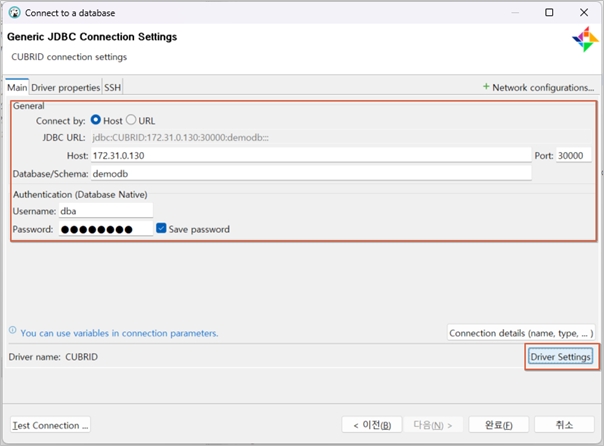Click the 'Driver name: CUBRID' label

pyautogui.click(x=53, y=357)
